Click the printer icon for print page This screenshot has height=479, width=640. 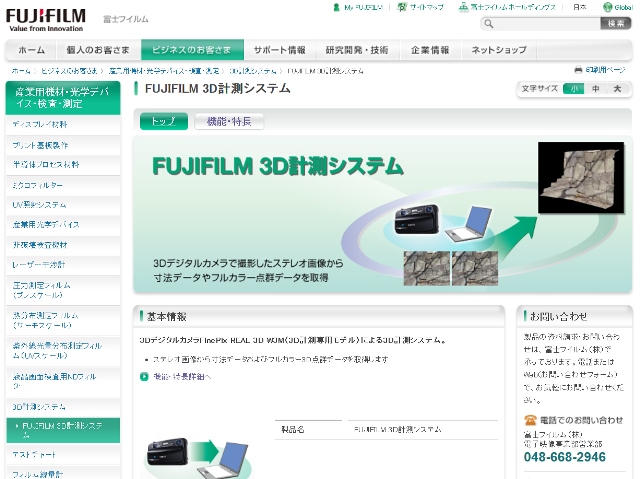pyautogui.click(x=578, y=70)
